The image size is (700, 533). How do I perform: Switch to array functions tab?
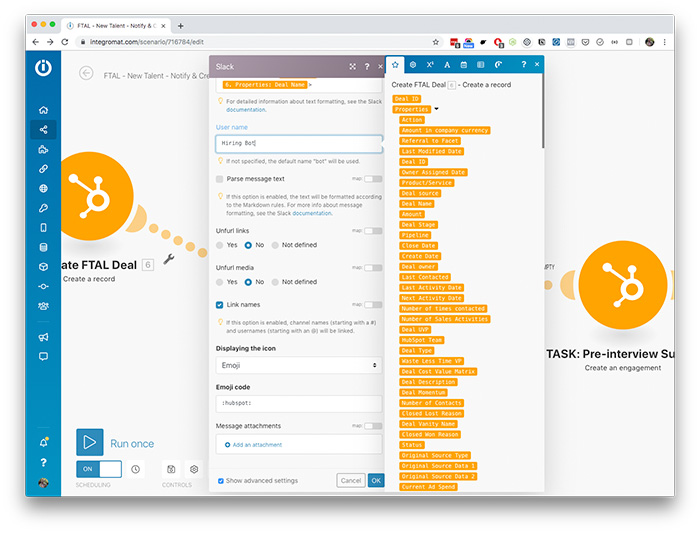coord(480,65)
